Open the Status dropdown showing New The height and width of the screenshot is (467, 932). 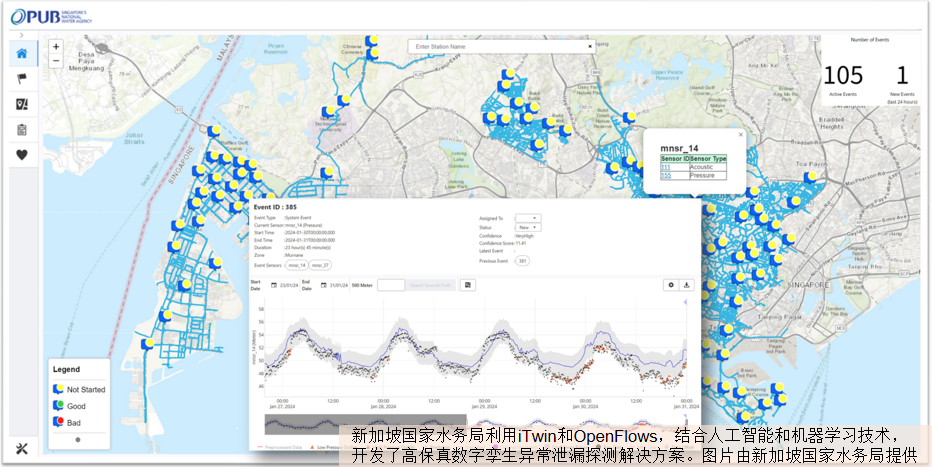pyautogui.click(x=528, y=227)
